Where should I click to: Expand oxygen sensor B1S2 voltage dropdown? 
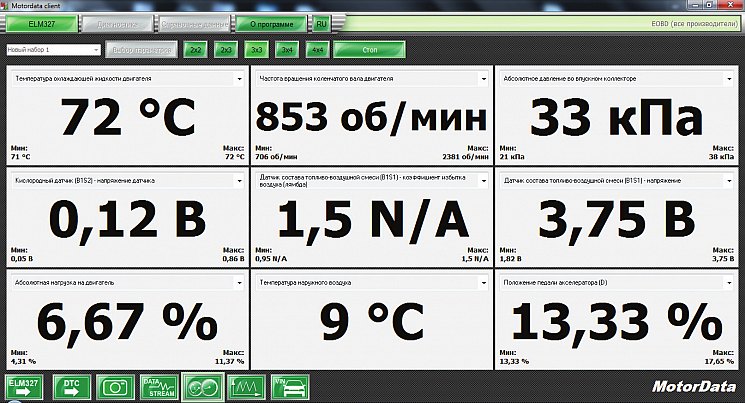click(x=239, y=181)
